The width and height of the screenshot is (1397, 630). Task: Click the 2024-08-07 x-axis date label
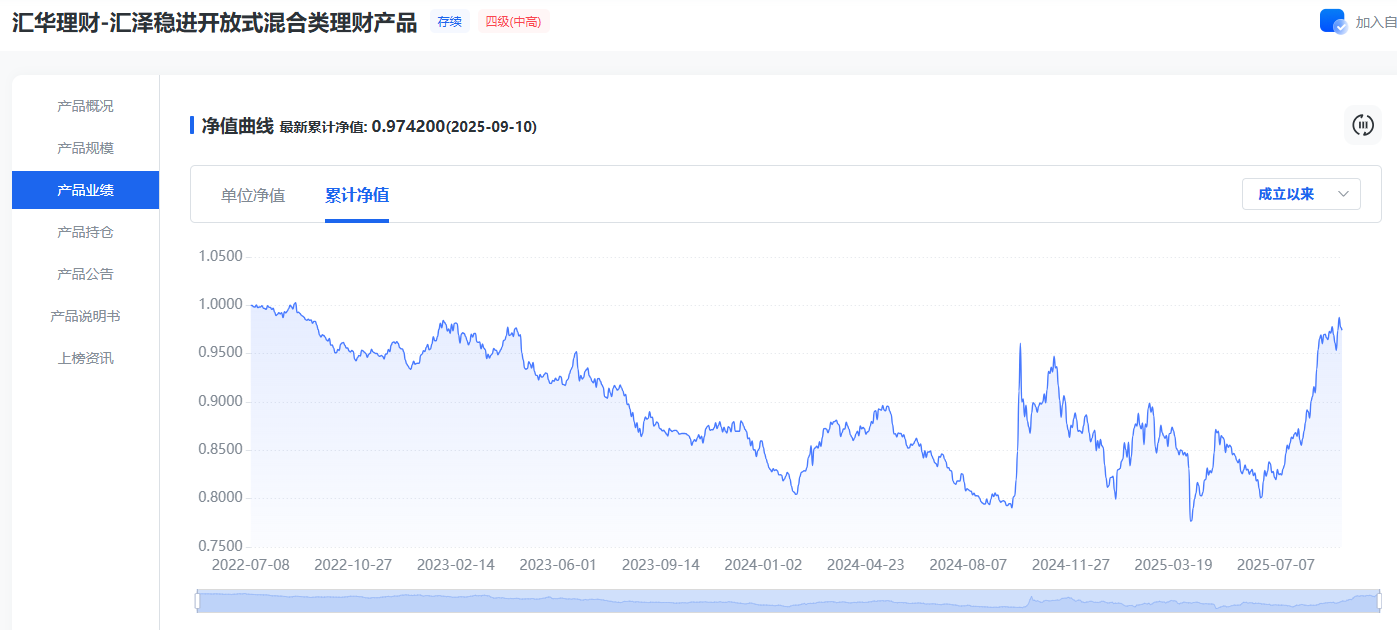pos(967,565)
